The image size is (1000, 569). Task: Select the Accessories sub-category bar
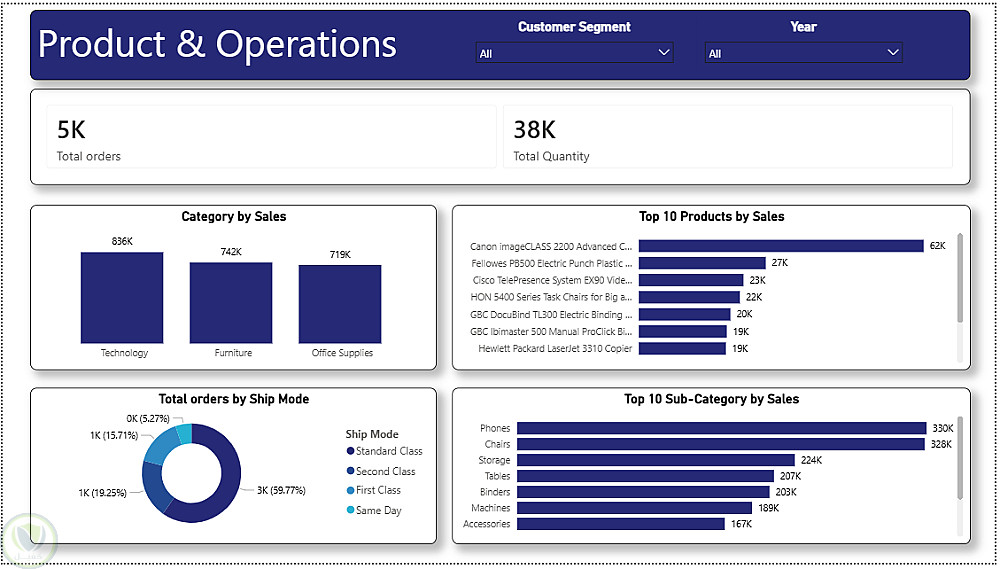point(621,524)
